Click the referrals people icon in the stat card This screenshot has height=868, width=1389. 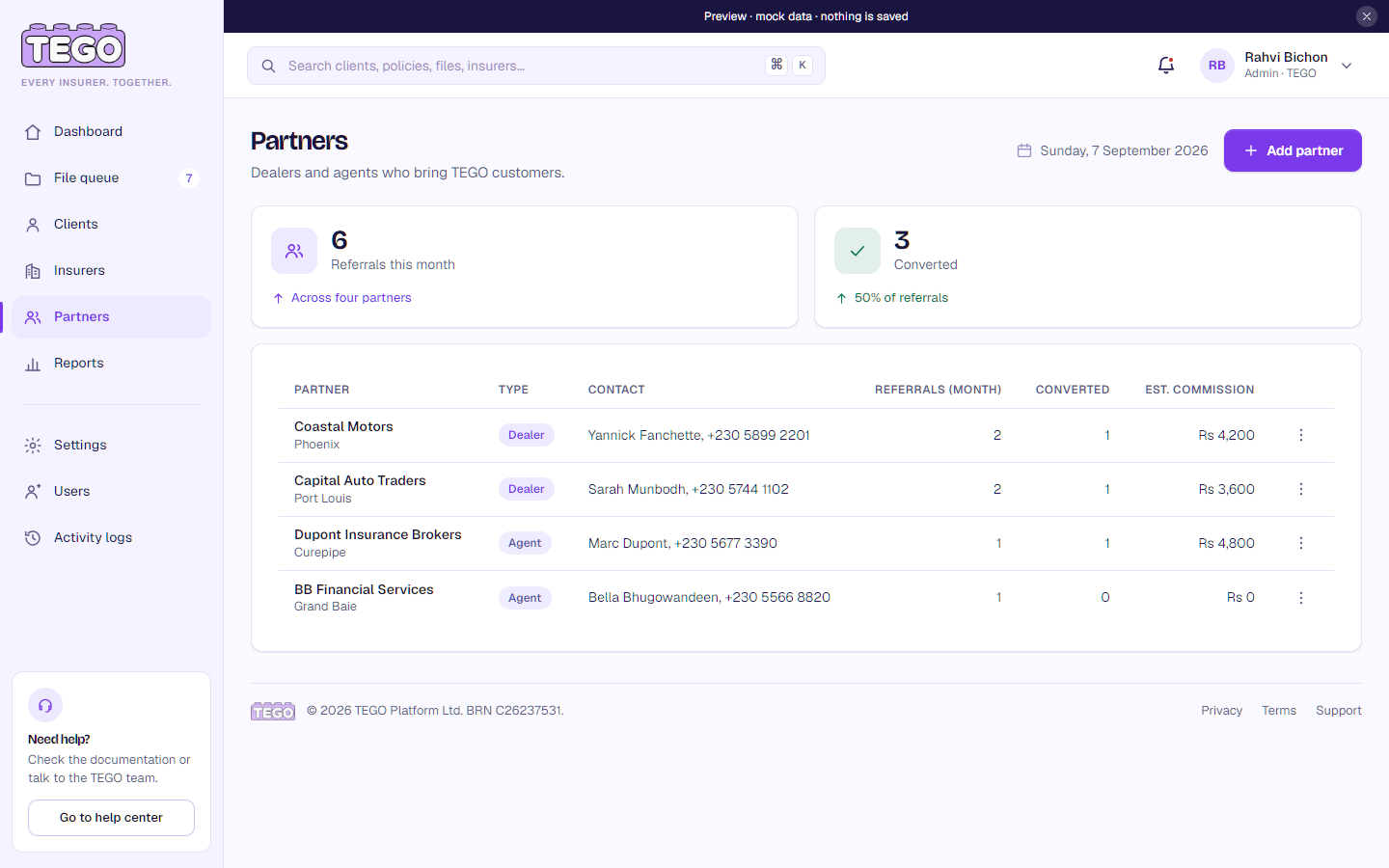pyautogui.click(x=294, y=251)
